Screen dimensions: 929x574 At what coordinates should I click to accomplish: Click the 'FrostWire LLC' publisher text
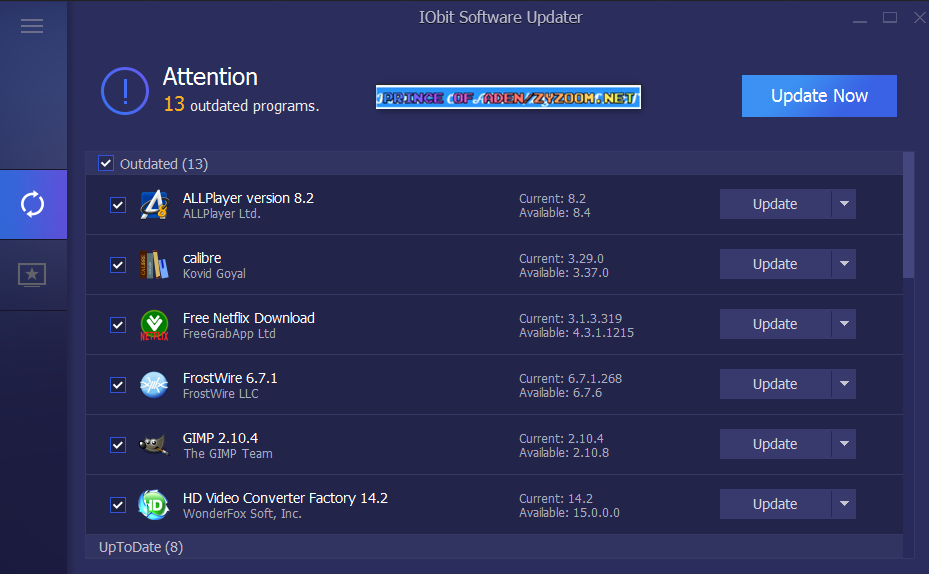[220, 393]
